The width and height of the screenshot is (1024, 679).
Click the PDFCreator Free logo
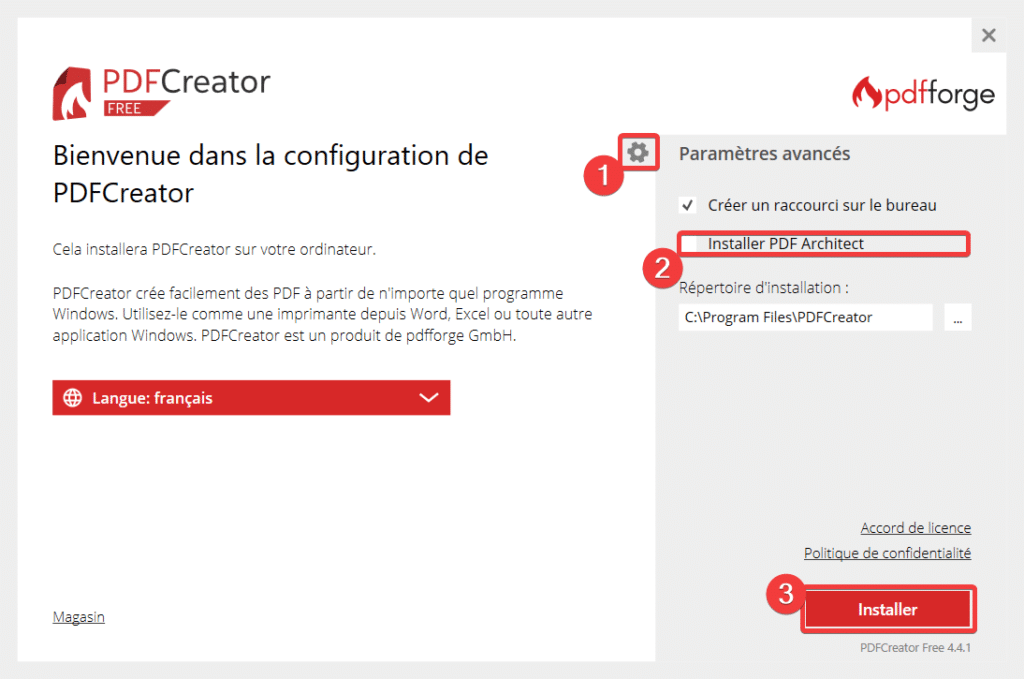161,93
